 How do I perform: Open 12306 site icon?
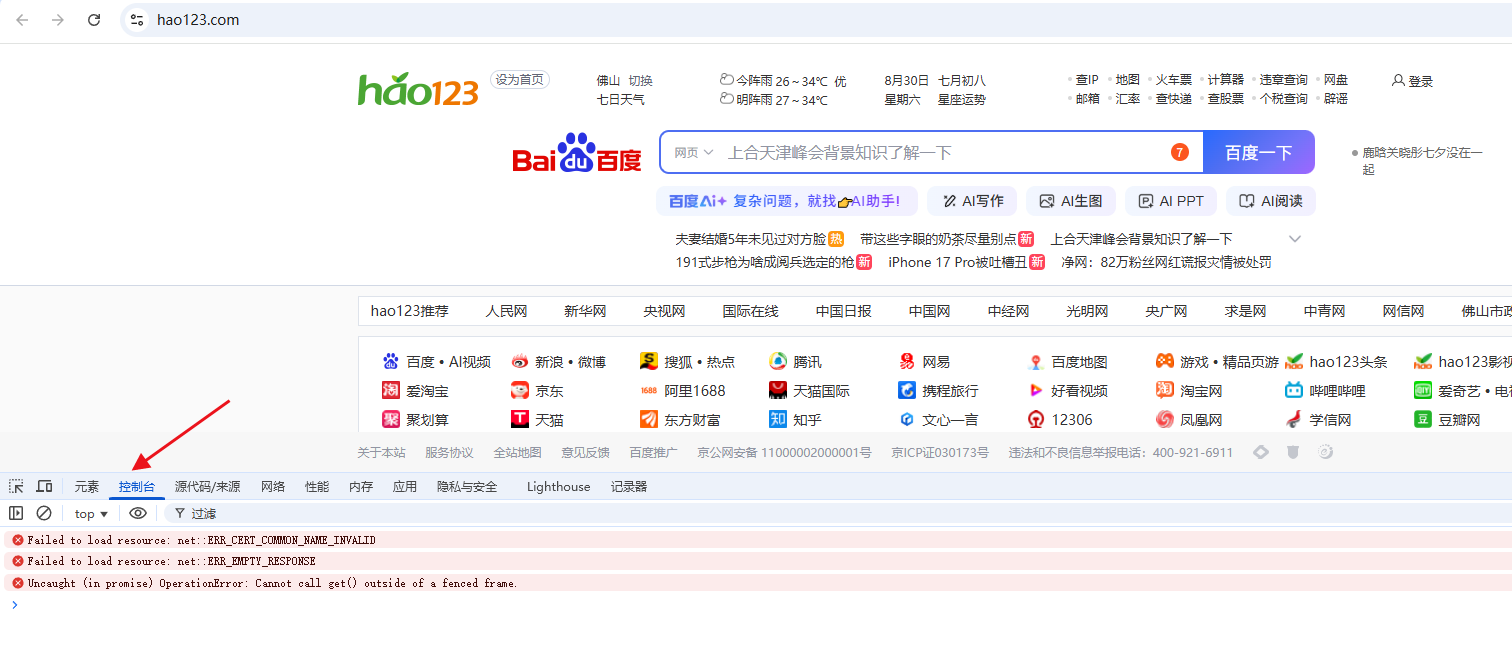[1036, 419]
